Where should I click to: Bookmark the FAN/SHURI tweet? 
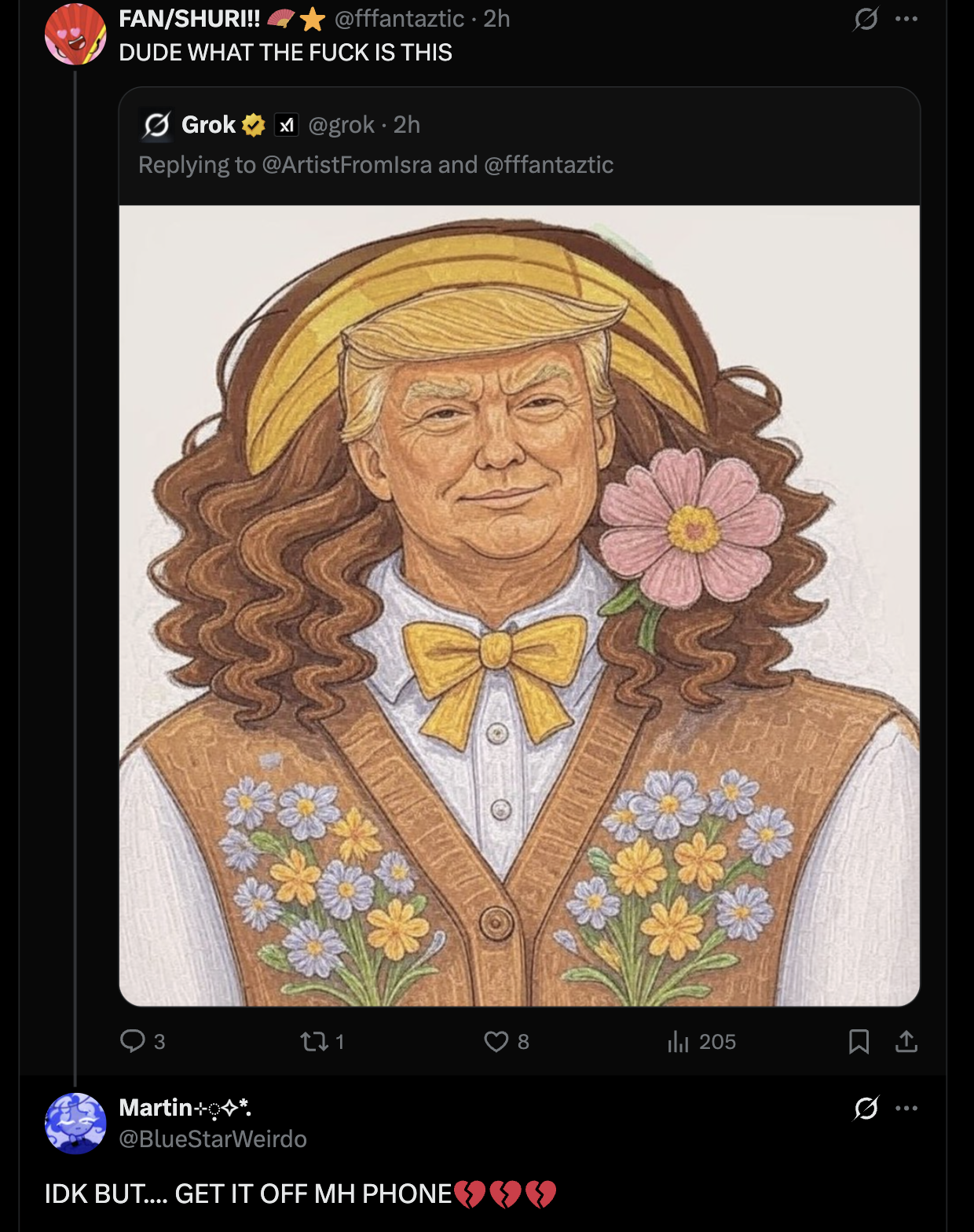[859, 1042]
